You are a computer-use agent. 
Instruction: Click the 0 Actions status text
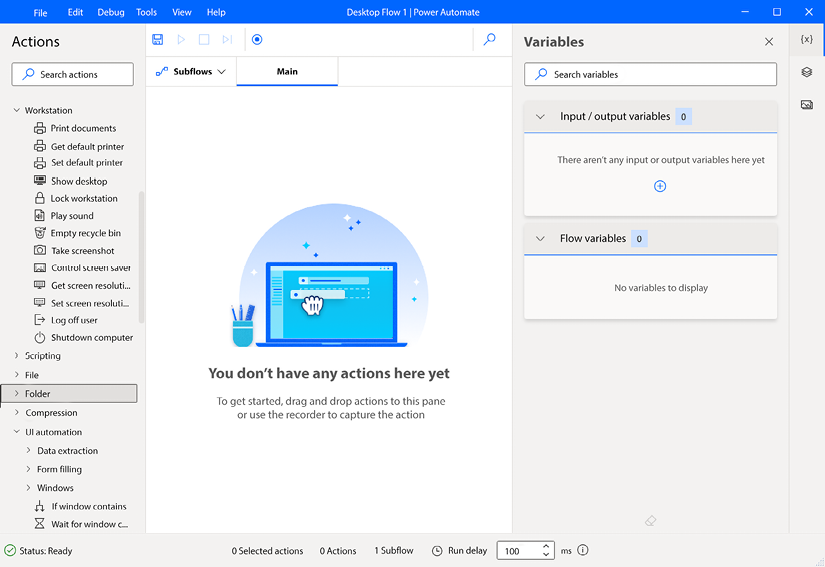[338, 551]
